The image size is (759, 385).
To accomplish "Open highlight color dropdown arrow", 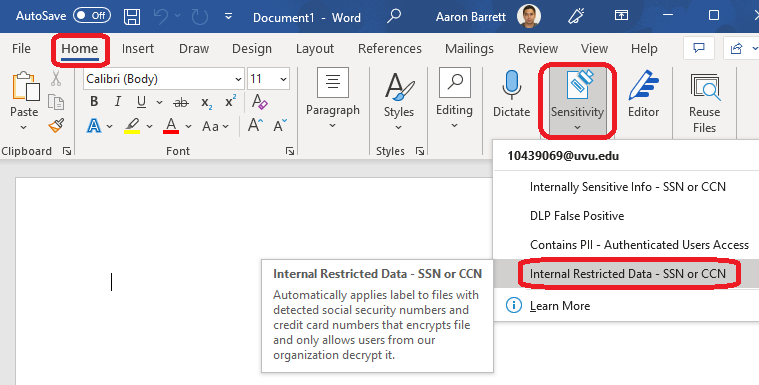I will (150, 127).
